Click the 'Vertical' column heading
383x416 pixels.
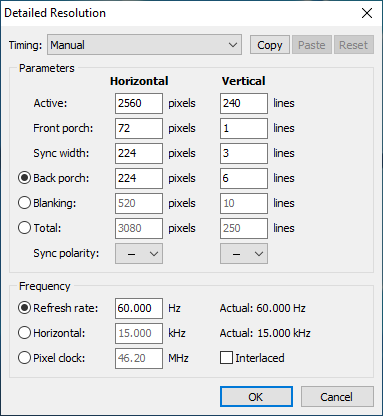(244, 81)
